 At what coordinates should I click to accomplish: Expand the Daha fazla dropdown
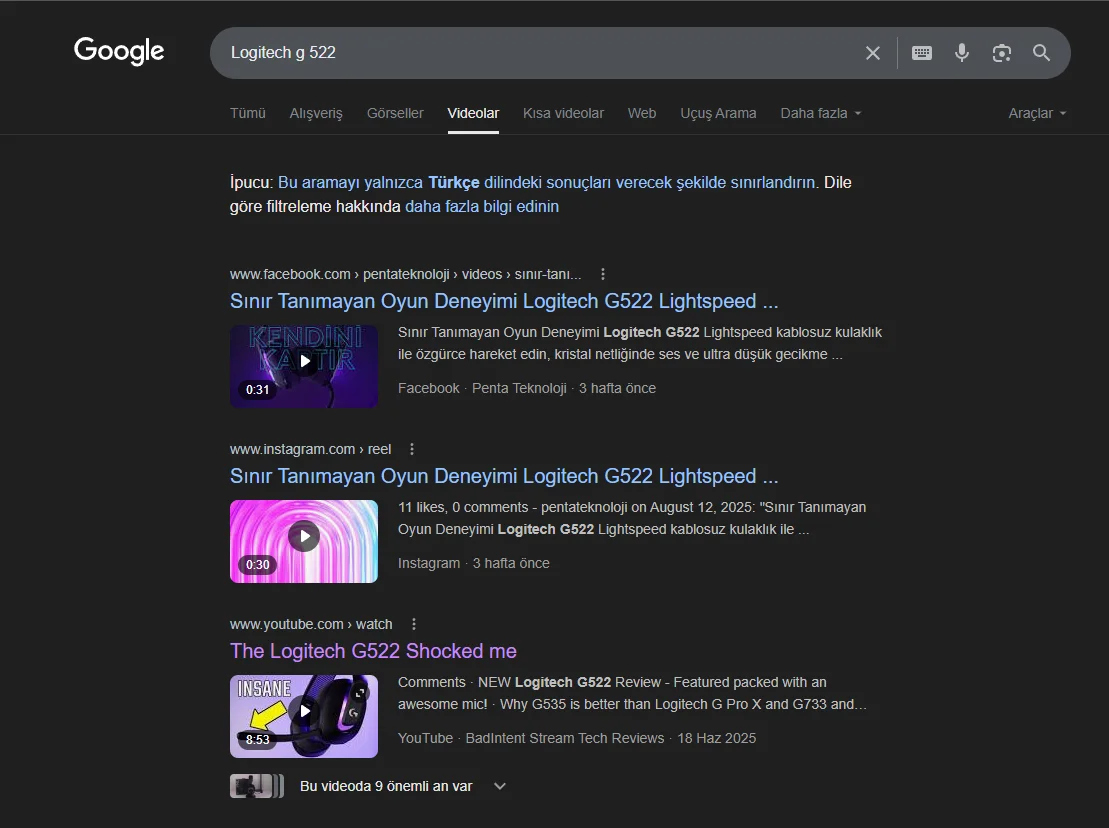point(820,113)
